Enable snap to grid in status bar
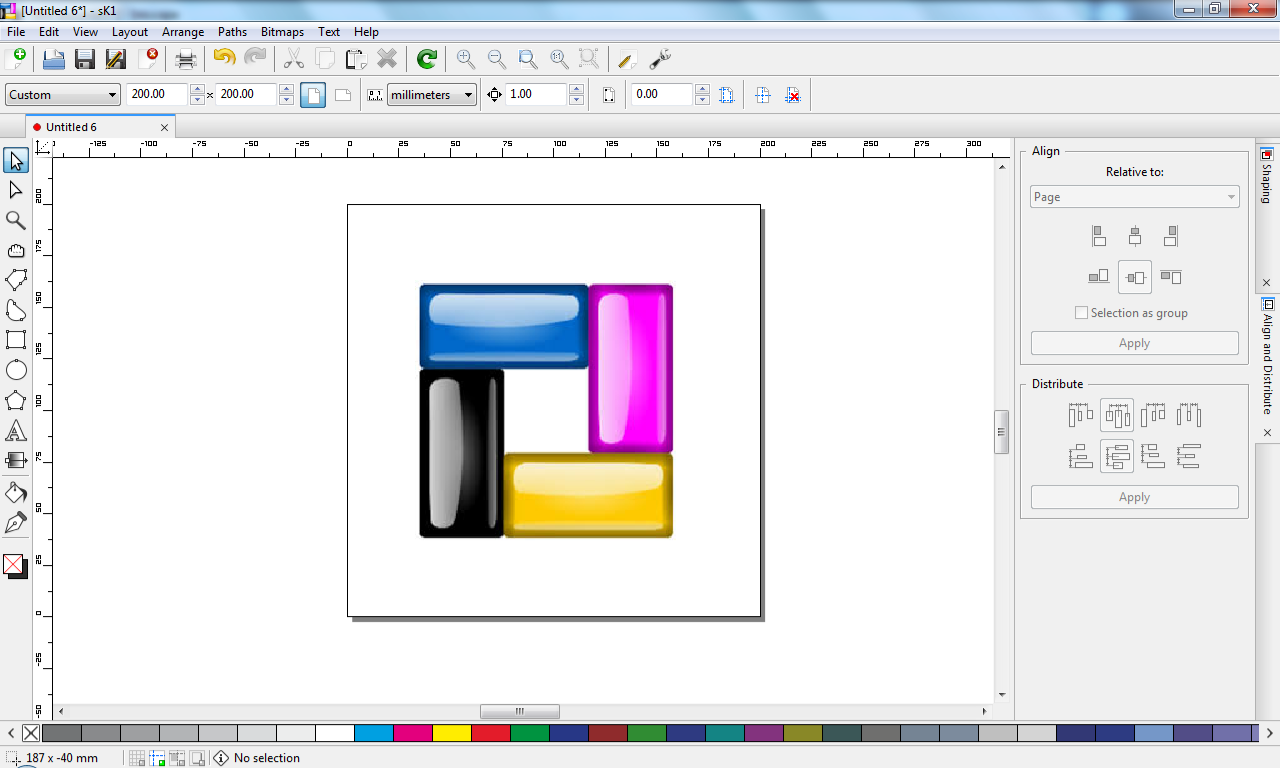Image resolution: width=1280 pixels, height=768 pixels. (x=137, y=758)
